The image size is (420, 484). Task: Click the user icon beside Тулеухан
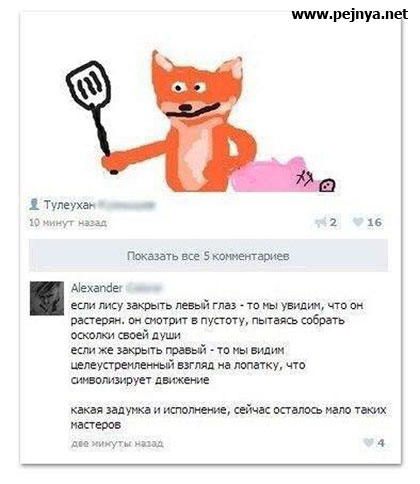(x=34, y=204)
